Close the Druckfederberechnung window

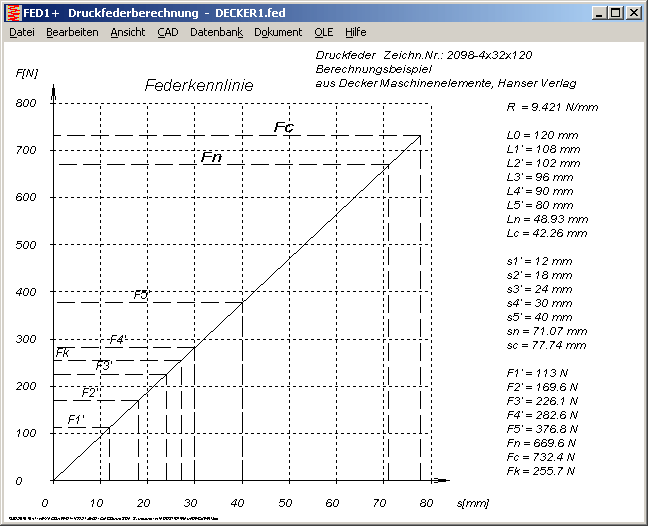(633, 13)
